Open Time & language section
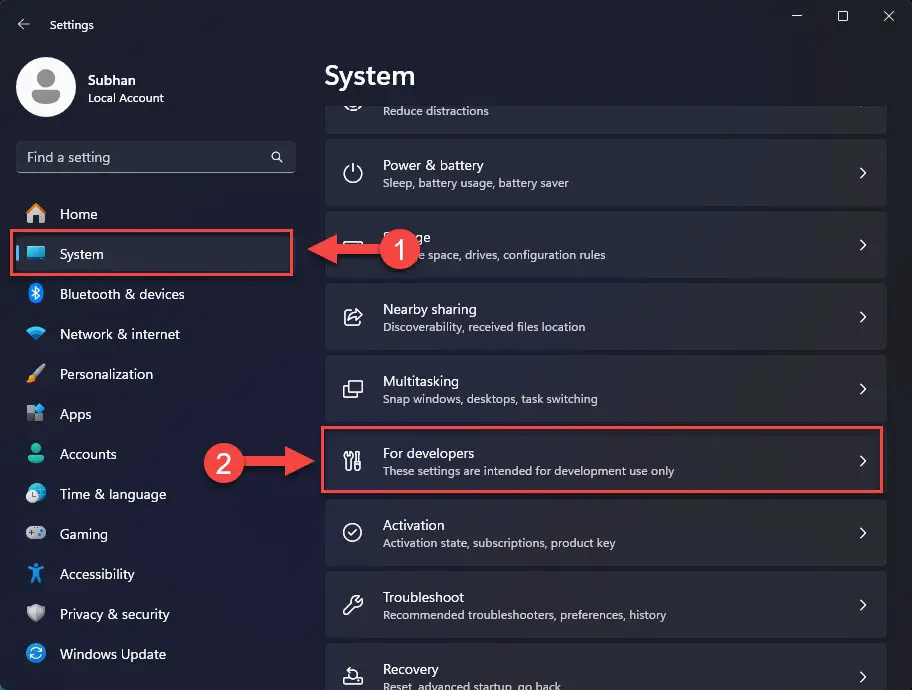Screen dimensions: 912x690 (x=155, y=493)
